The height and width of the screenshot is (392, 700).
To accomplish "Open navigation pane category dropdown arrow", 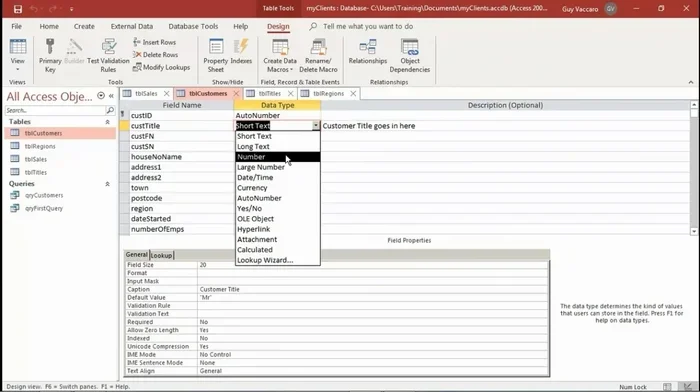I will [x=101, y=96].
